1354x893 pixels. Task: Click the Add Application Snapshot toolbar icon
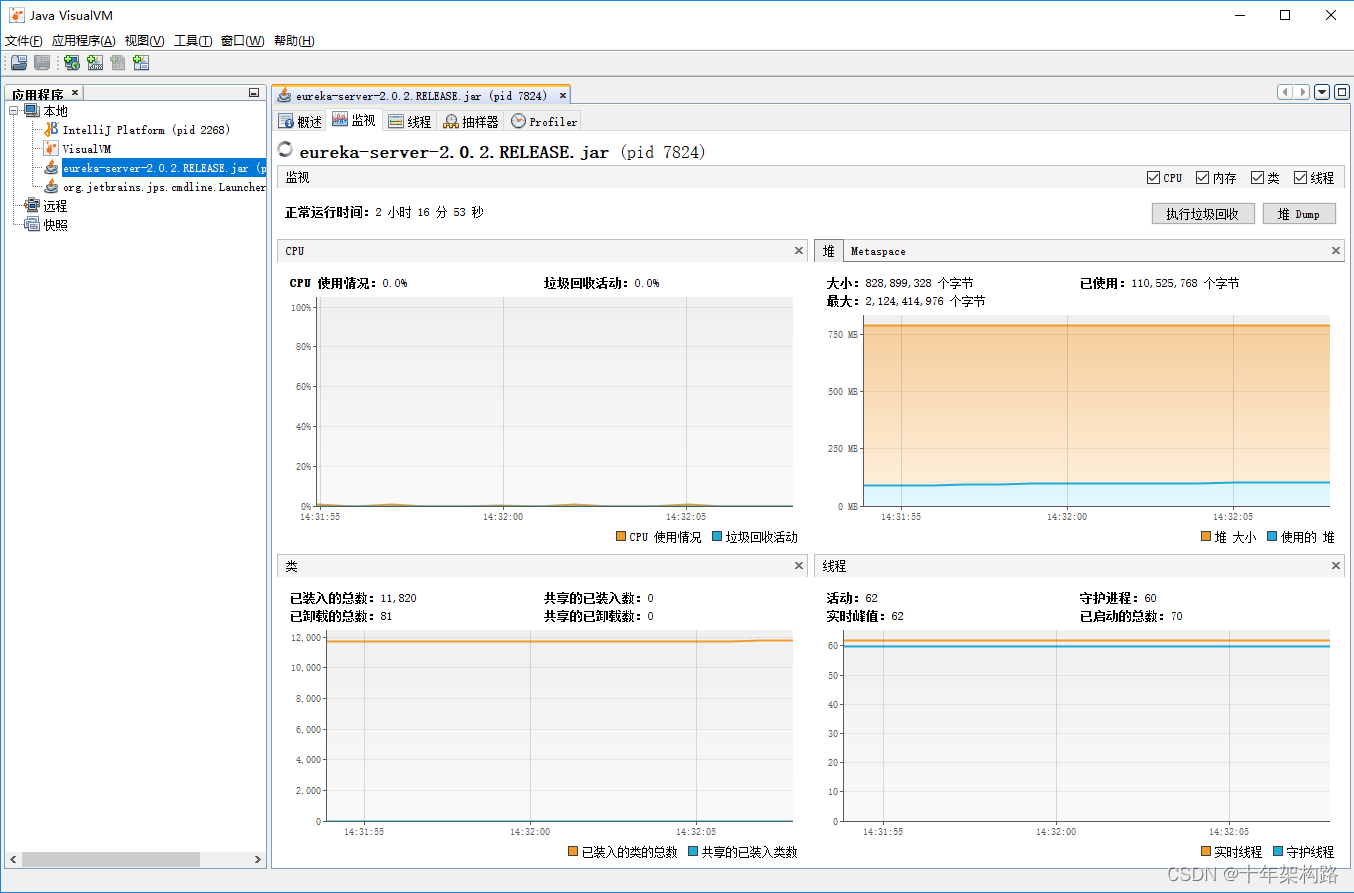141,63
